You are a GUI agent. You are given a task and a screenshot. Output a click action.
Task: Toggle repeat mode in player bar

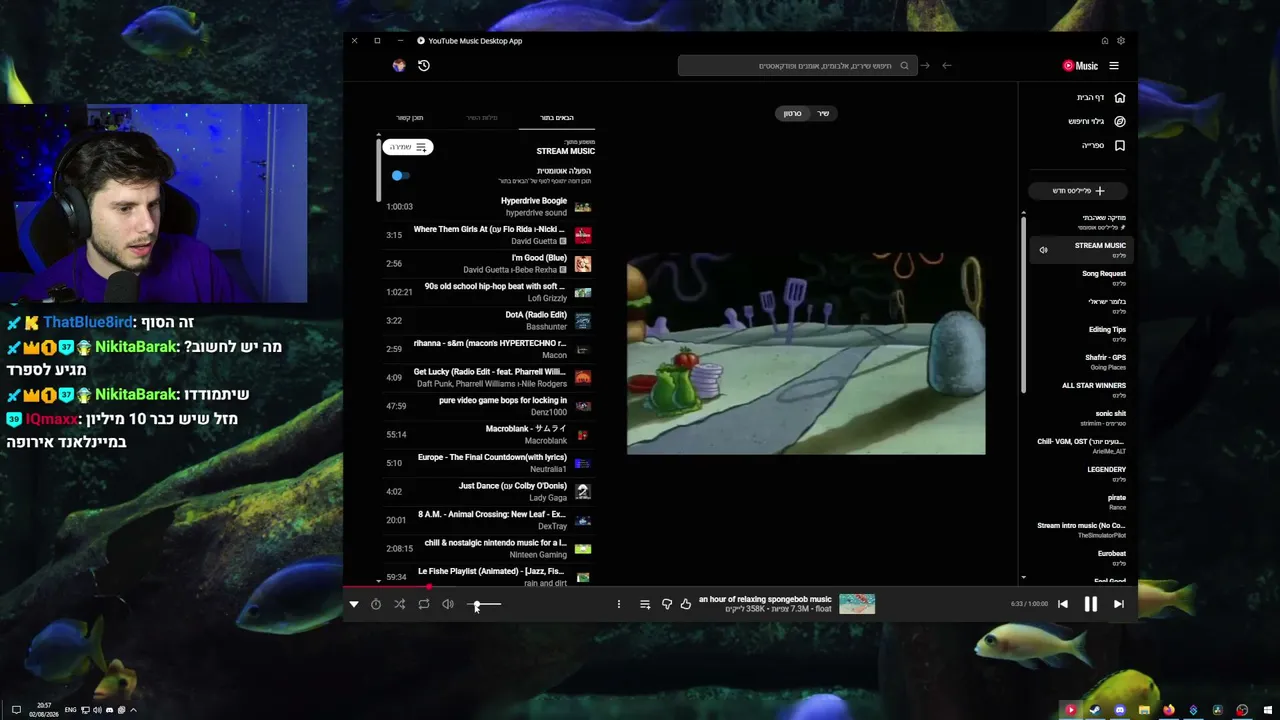424,604
